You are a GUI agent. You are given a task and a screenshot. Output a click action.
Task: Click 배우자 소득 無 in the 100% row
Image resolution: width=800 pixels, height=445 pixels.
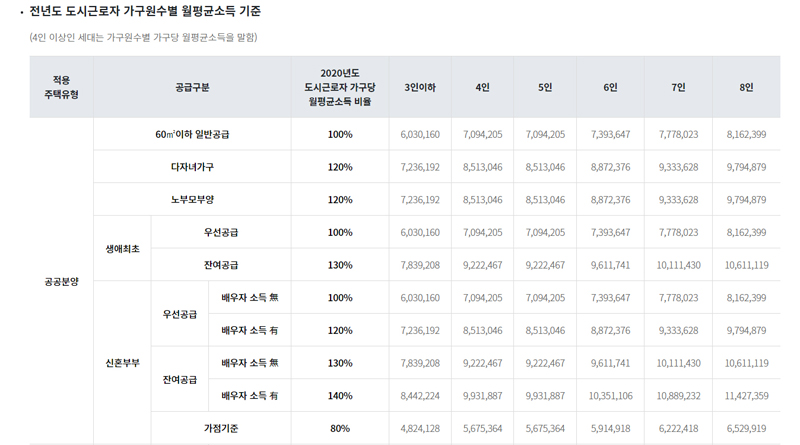coord(249,298)
